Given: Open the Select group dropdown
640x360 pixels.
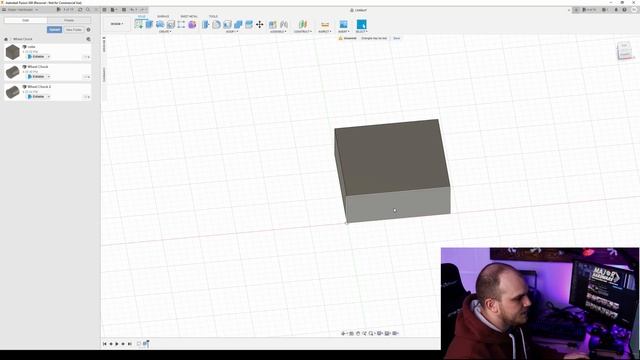Looking at the screenshot, I should [x=361, y=31].
